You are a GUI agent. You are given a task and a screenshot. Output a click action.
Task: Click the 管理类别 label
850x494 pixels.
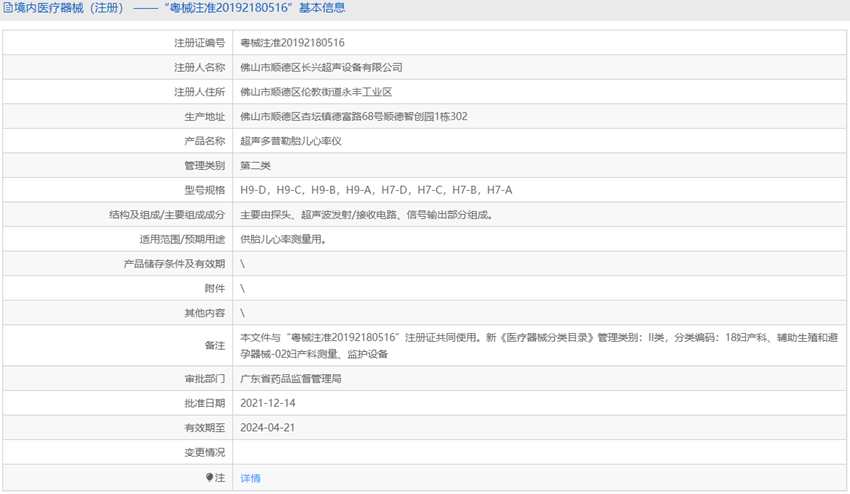pyautogui.click(x=204, y=165)
